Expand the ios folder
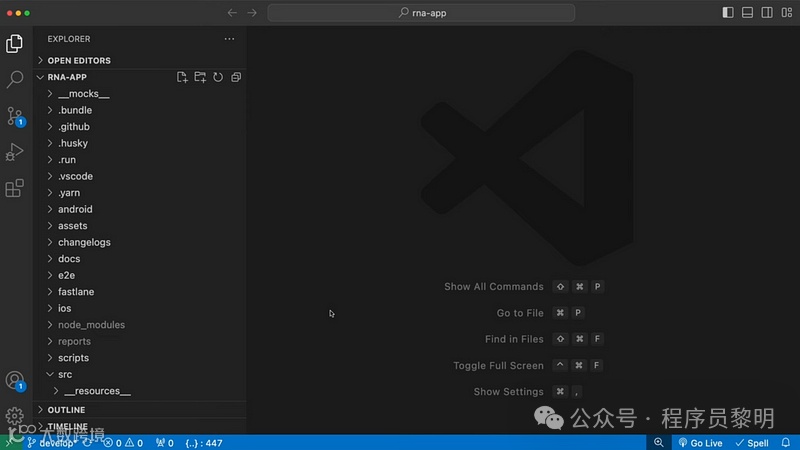 [140, 308]
